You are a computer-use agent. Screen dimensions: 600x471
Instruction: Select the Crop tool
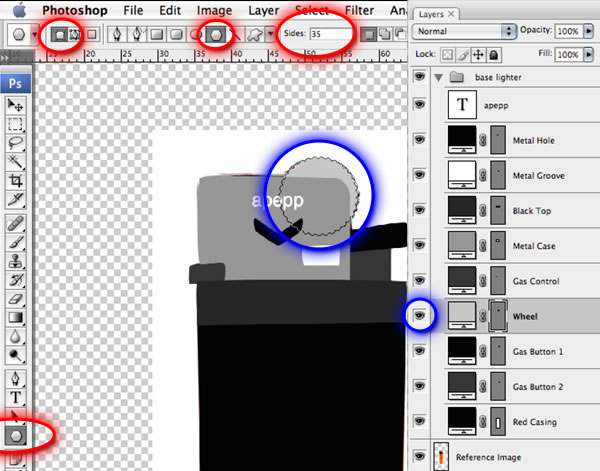(x=16, y=182)
